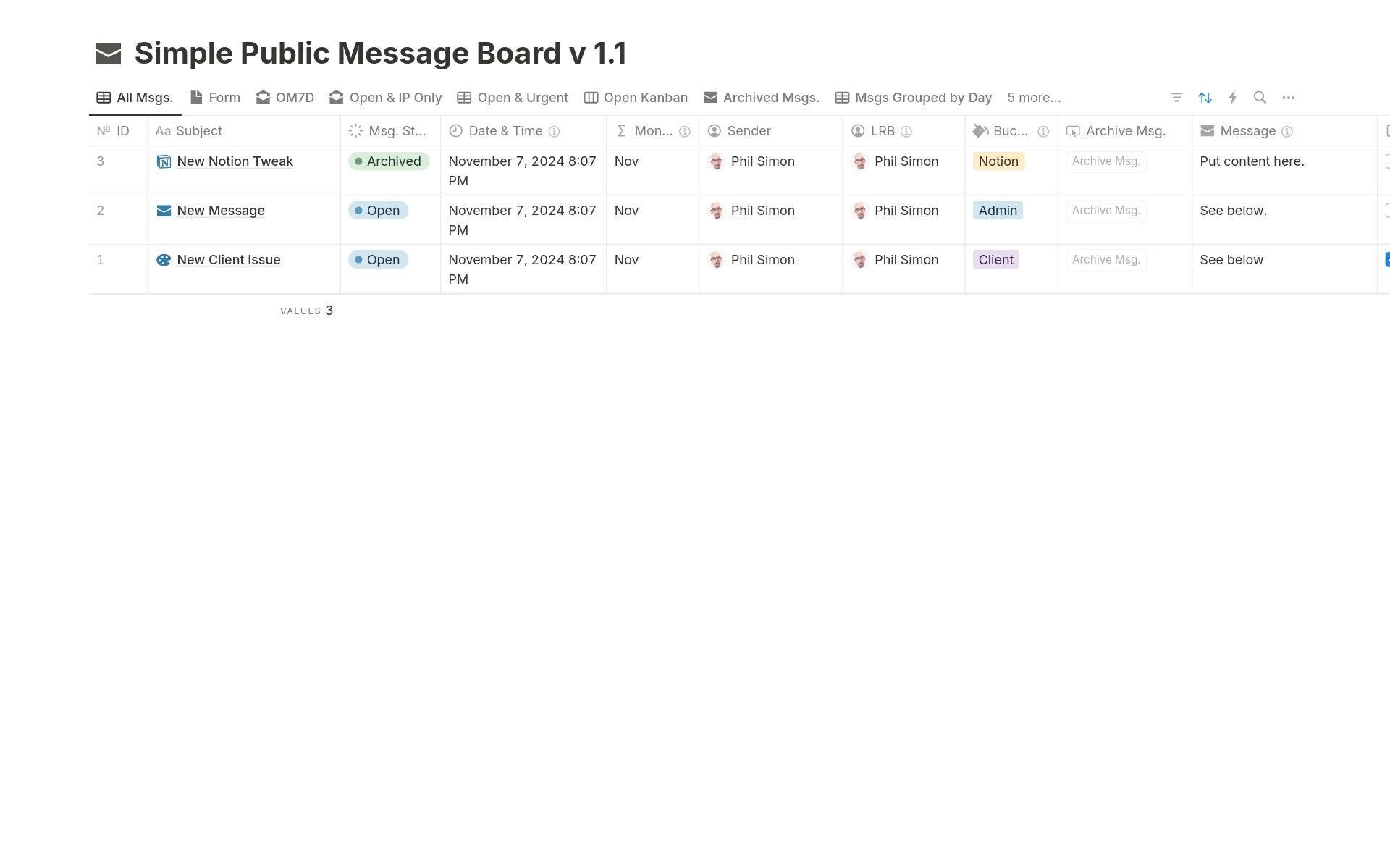Click Archive Msg. button for New Notion Tweak

click(x=1105, y=161)
